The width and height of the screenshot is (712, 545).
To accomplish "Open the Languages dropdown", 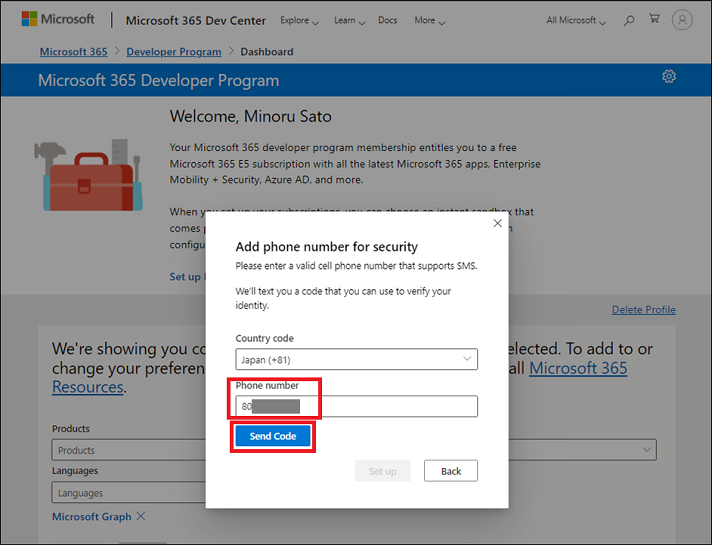I will tap(129, 493).
